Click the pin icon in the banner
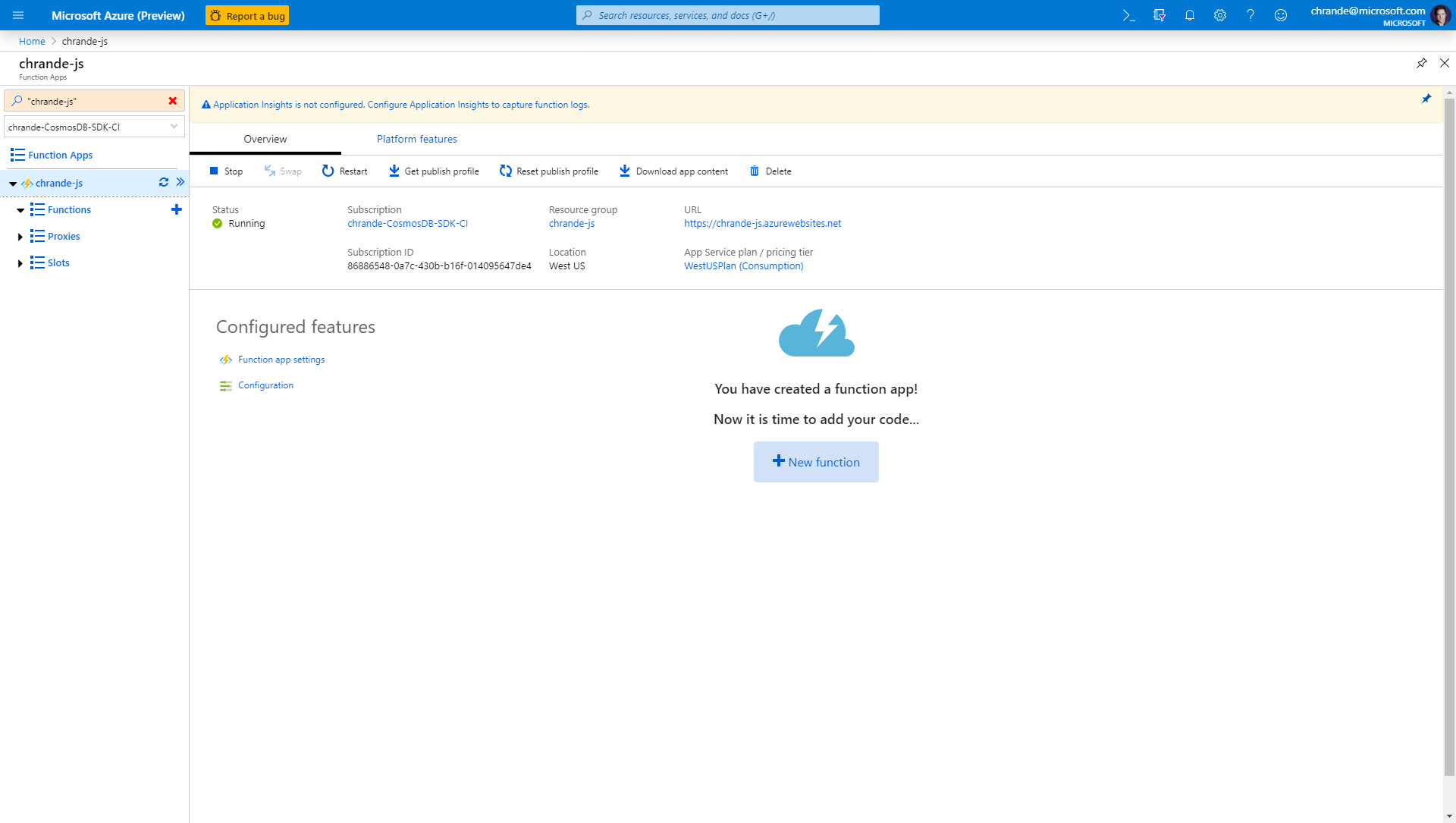The image size is (1456, 823). click(1426, 99)
